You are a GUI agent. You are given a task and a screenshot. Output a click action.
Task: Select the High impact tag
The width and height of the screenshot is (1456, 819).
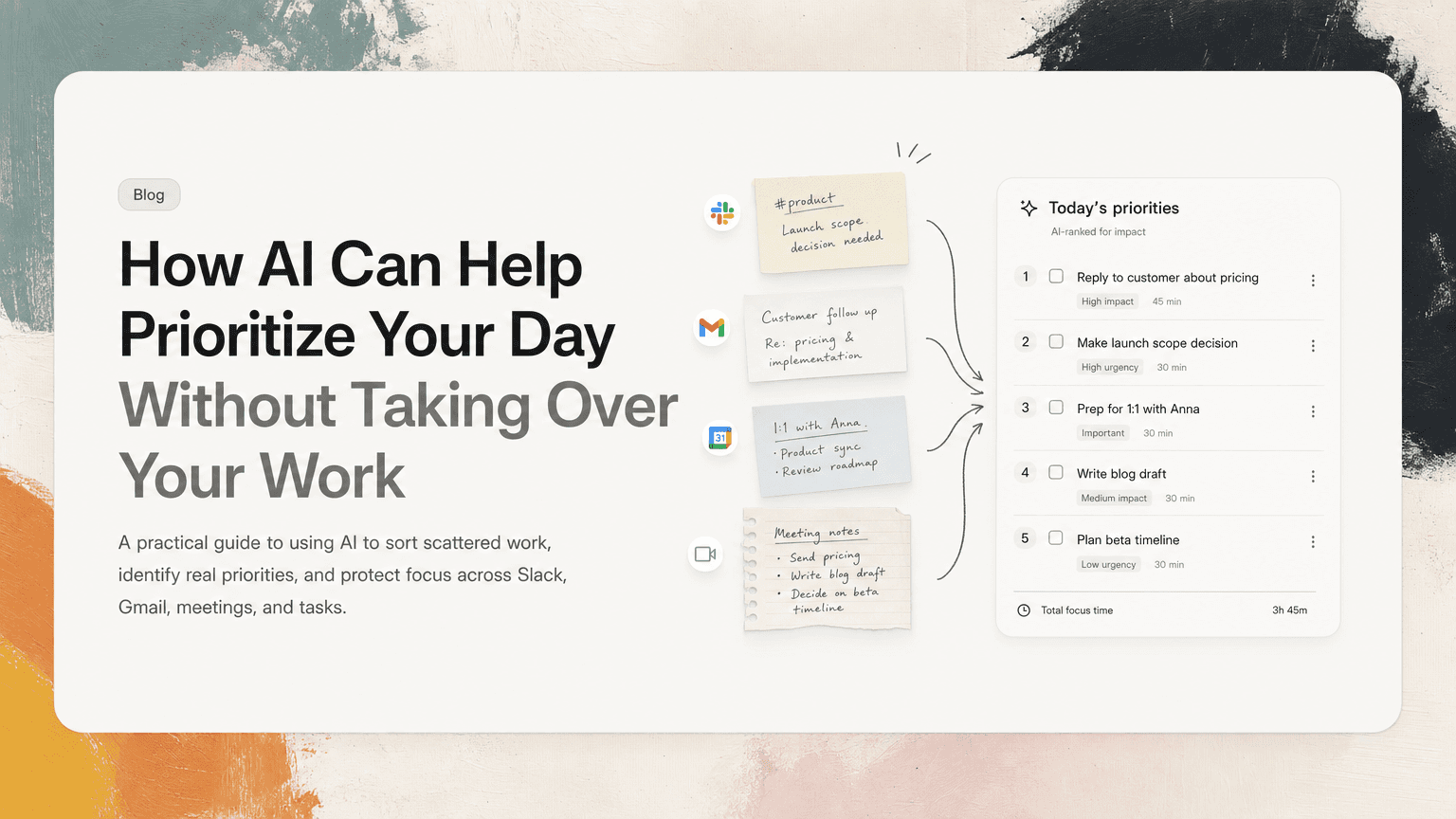coord(1107,301)
